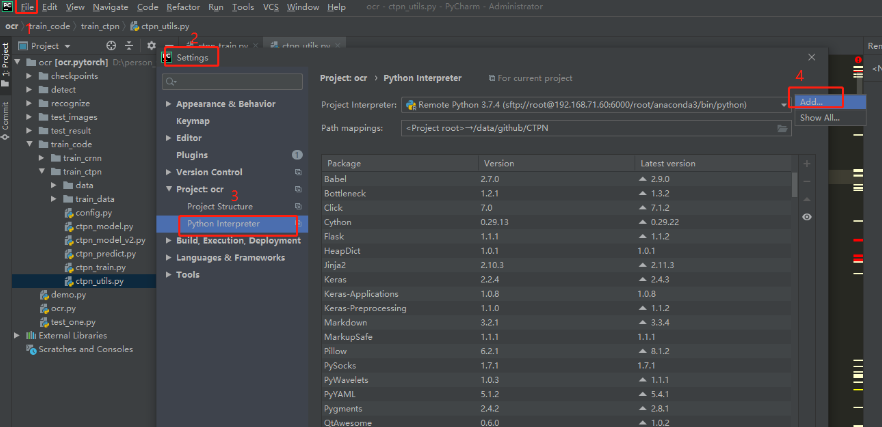Click train_ctpn in breadcrumb path

point(100,26)
